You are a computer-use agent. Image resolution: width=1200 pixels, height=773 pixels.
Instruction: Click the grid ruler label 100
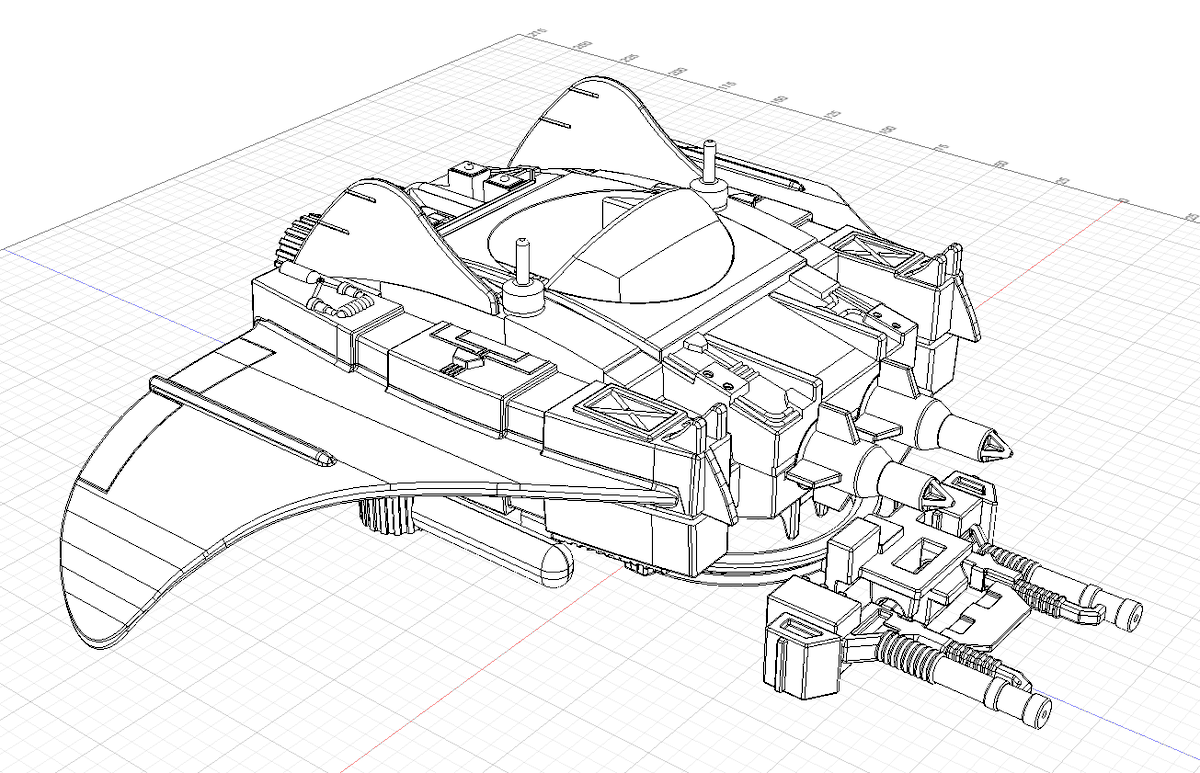point(888,129)
